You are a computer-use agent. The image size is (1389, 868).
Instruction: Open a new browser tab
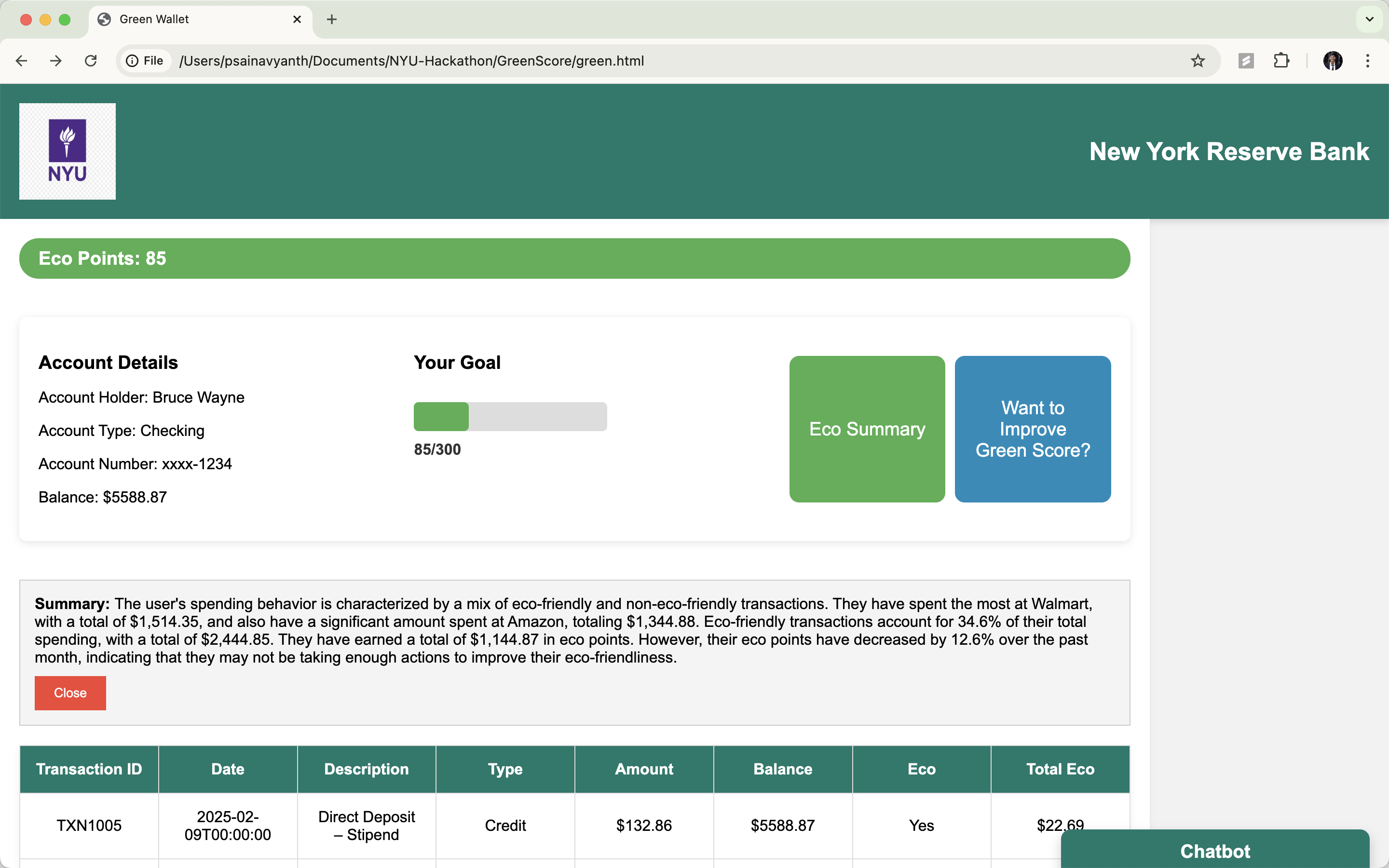[332, 19]
